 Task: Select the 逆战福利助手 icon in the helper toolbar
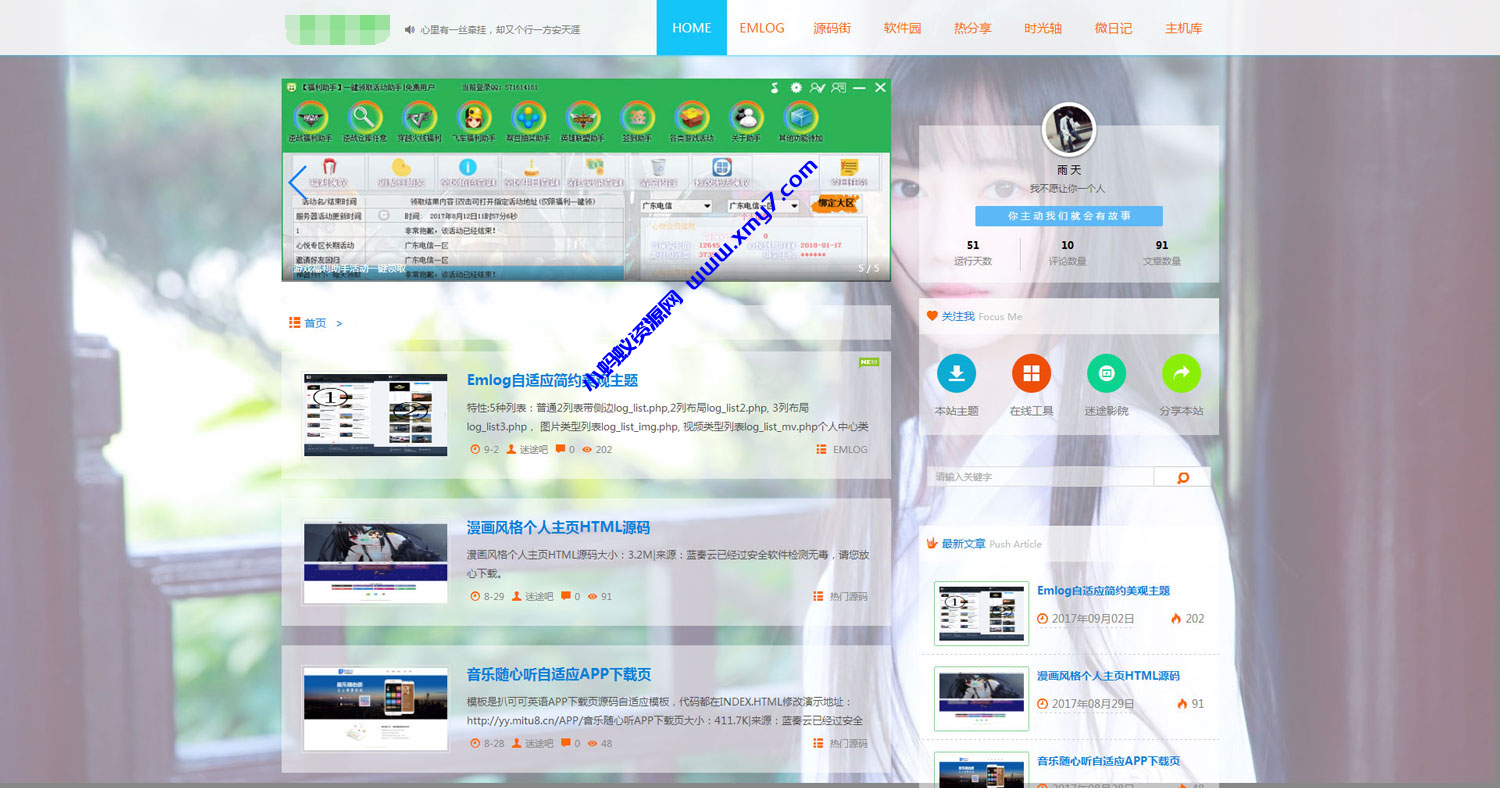coord(312,115)
